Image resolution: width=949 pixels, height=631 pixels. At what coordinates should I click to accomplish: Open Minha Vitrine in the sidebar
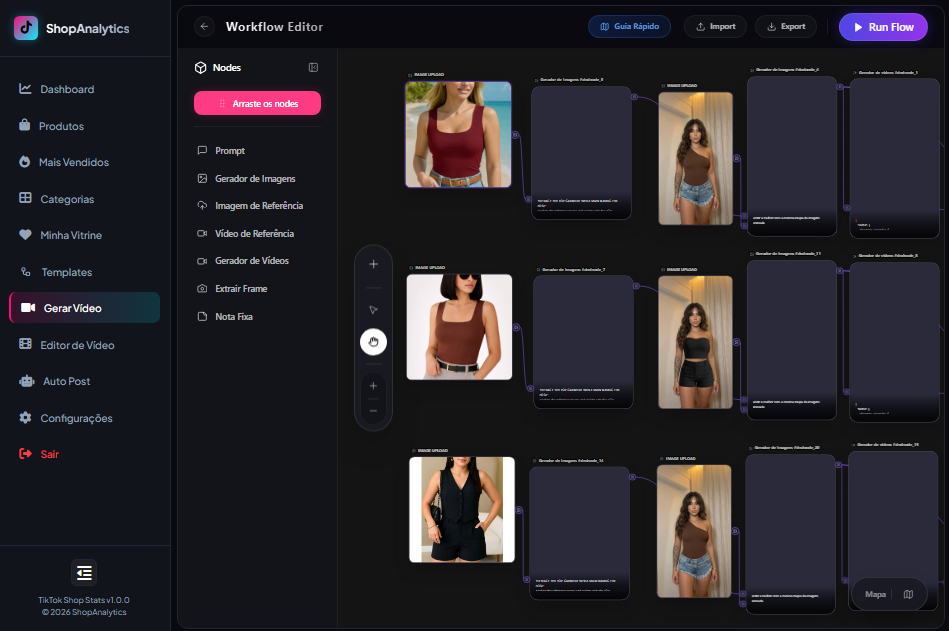coord(85,235)
